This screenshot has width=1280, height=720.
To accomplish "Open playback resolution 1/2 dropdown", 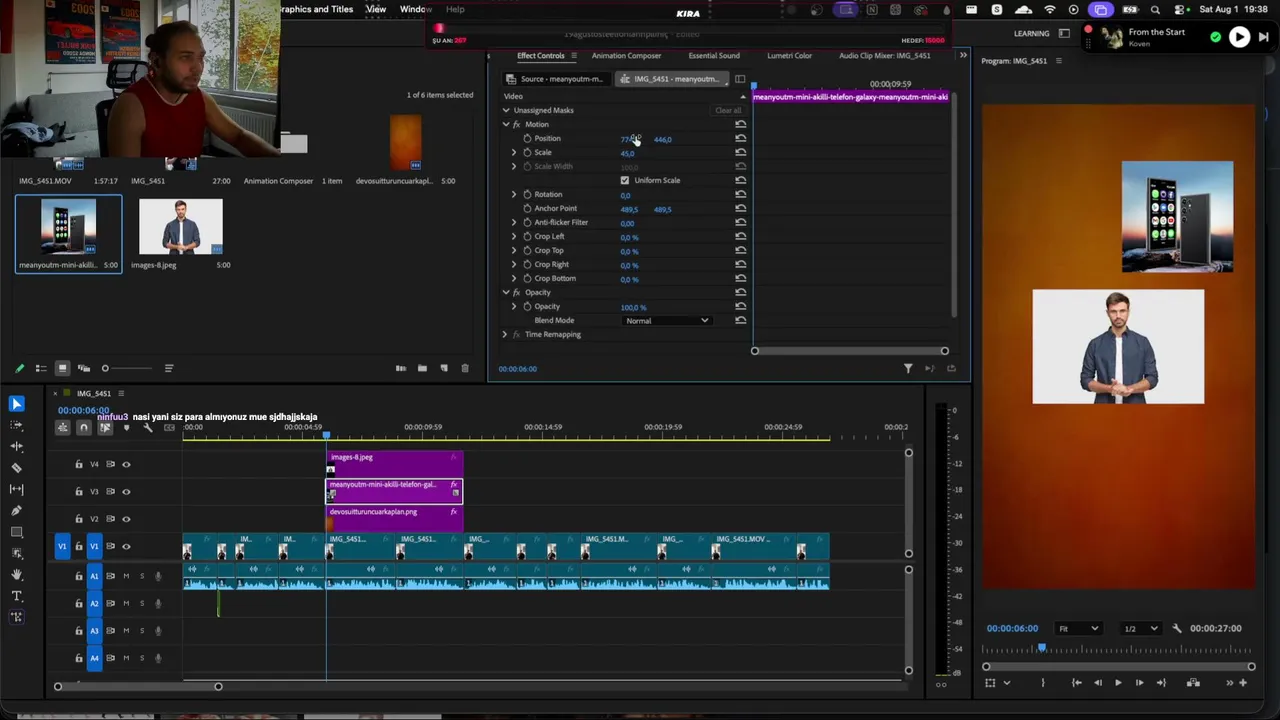I will (x=1141, y=628).
